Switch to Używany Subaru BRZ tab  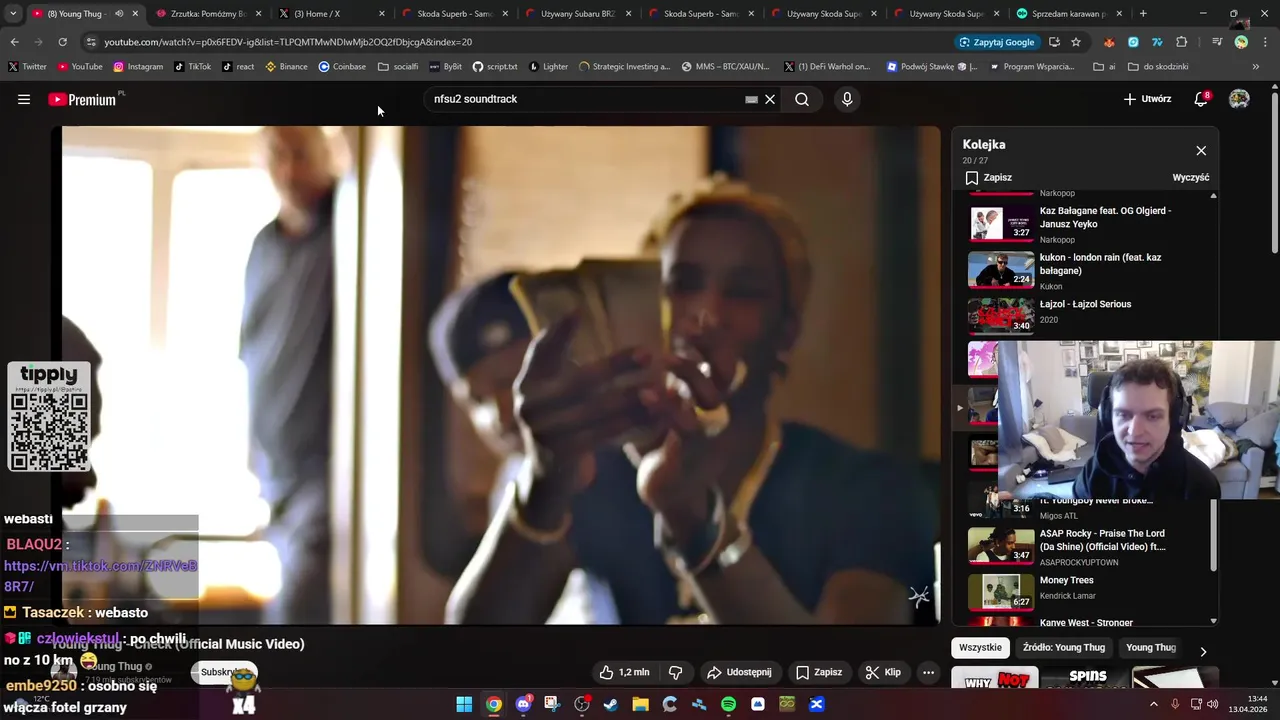pos(577,14)
